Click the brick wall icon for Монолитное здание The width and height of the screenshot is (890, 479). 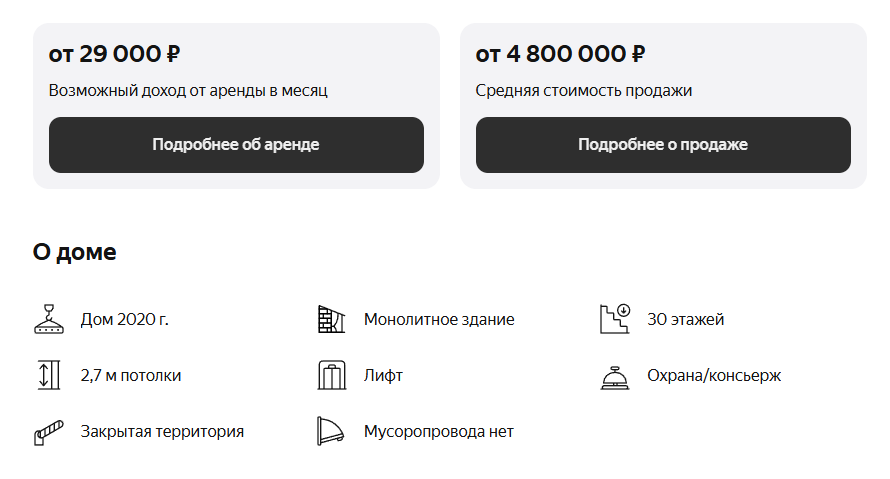[x=331, y=319]
